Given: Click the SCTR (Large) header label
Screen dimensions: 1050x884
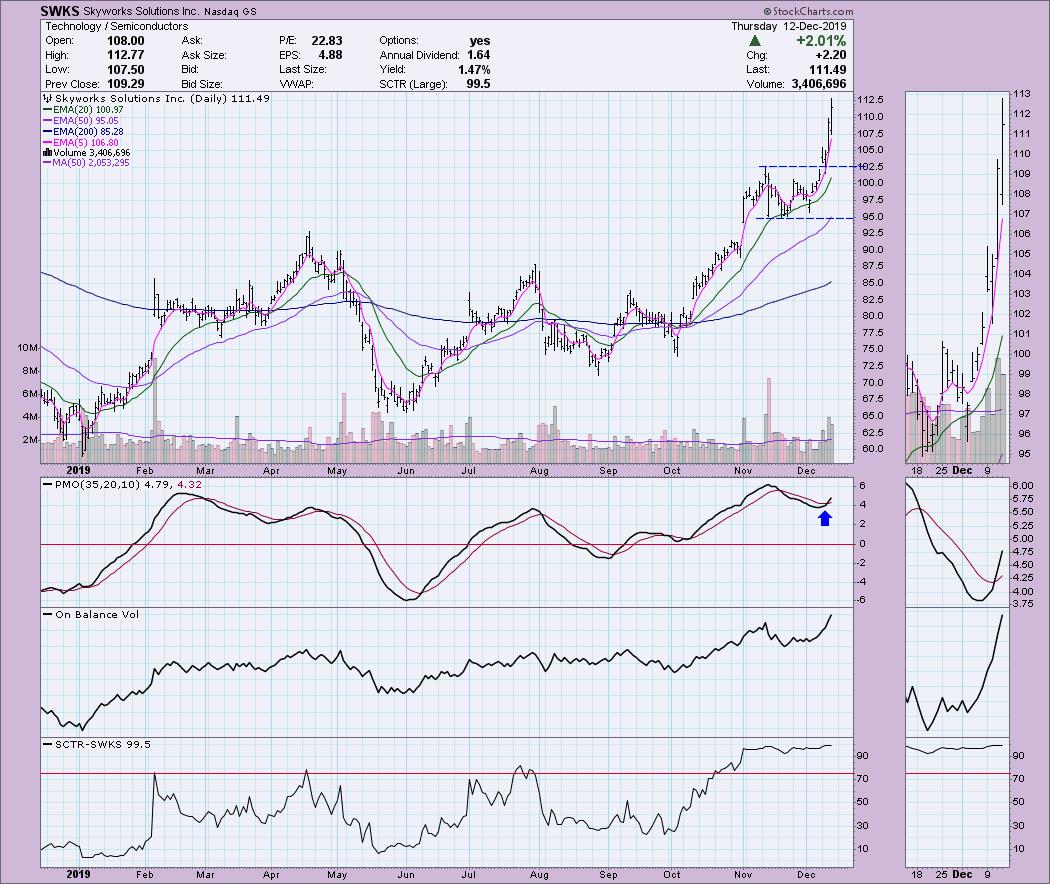Looking at the screenshot, I should tap(413, 84).
